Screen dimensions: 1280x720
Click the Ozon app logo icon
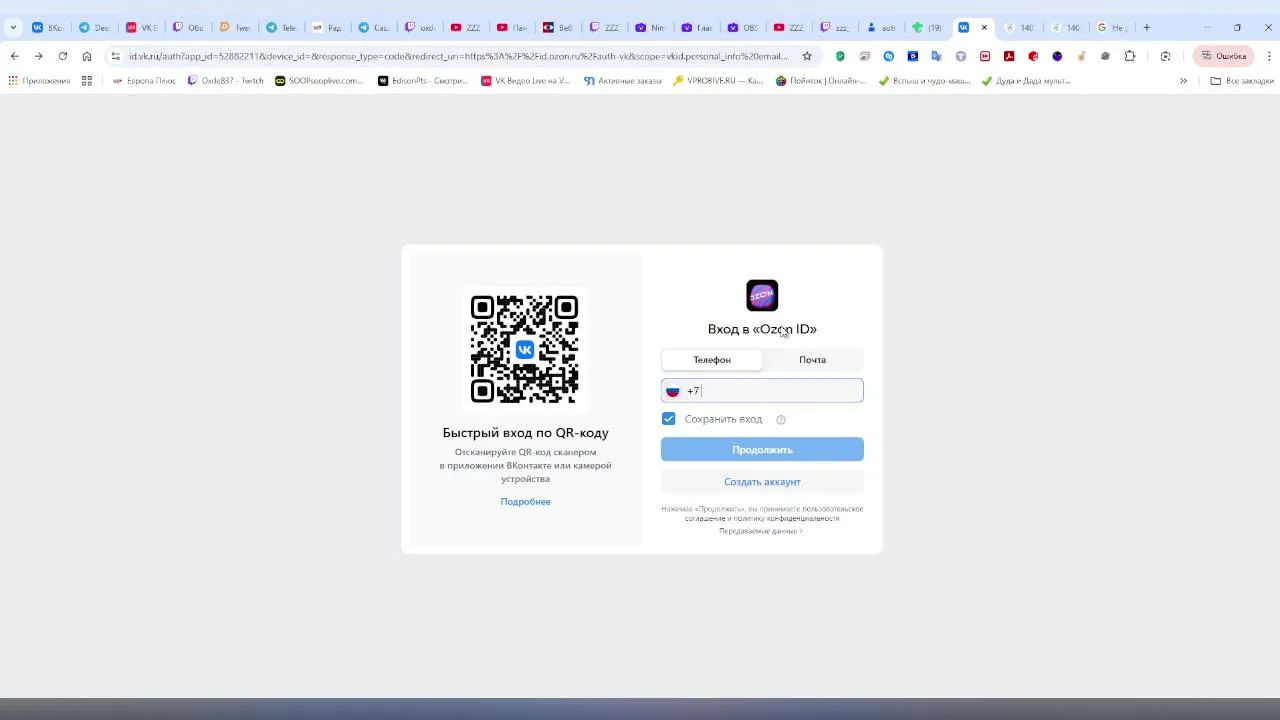(x=762, y=295)
